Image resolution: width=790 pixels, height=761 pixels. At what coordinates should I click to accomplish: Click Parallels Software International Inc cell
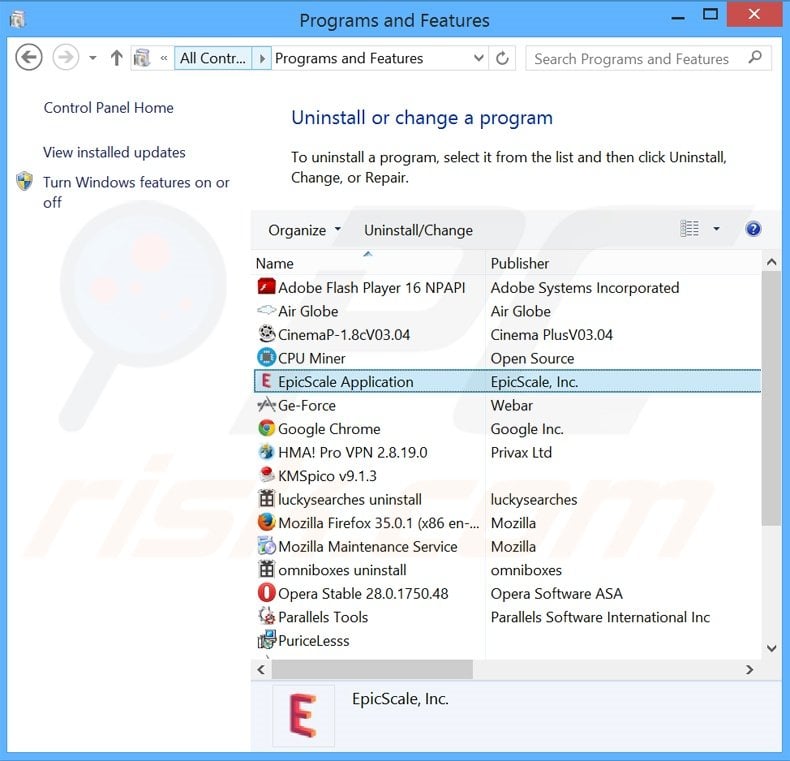(x=600, y=617)
